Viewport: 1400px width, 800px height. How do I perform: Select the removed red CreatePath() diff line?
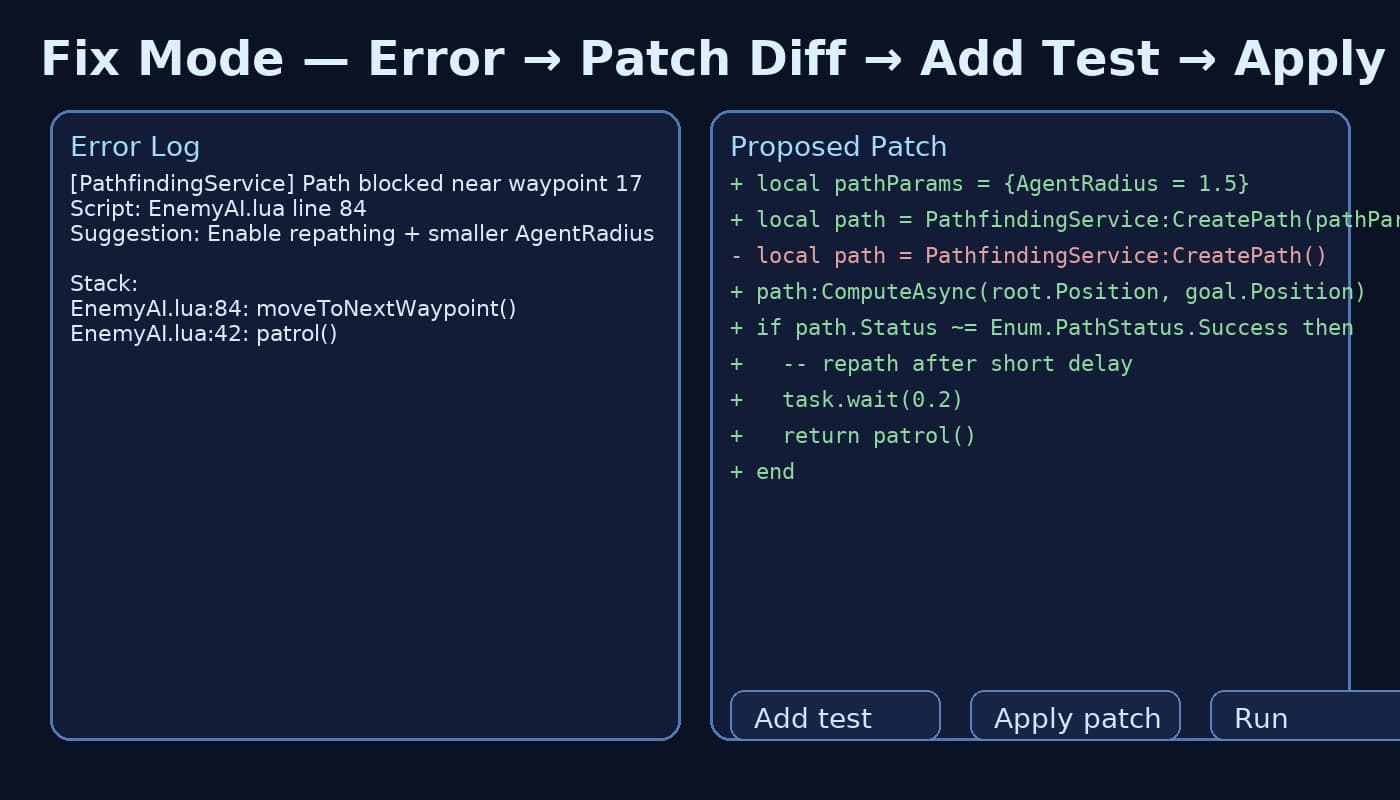pos(1028,256)
